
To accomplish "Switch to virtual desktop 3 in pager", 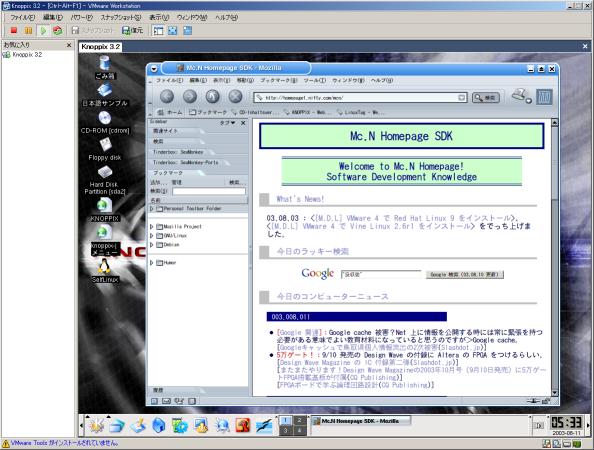I will (x=286, y=430).
